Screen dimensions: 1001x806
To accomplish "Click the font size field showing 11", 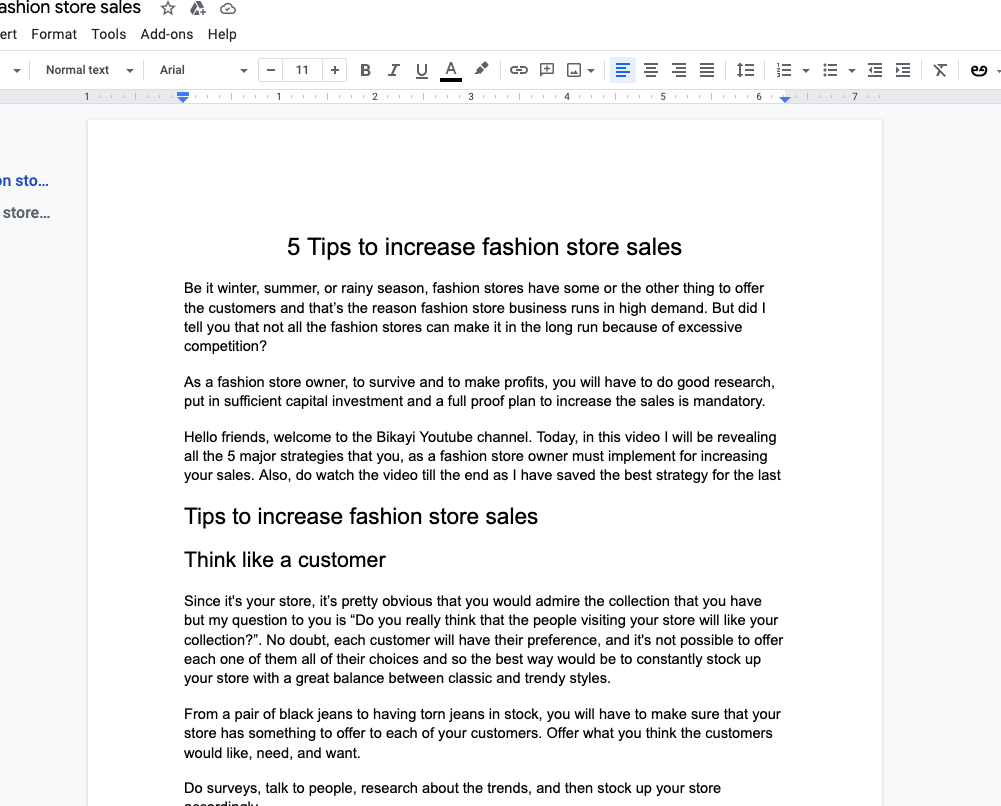I will point(303,70).
